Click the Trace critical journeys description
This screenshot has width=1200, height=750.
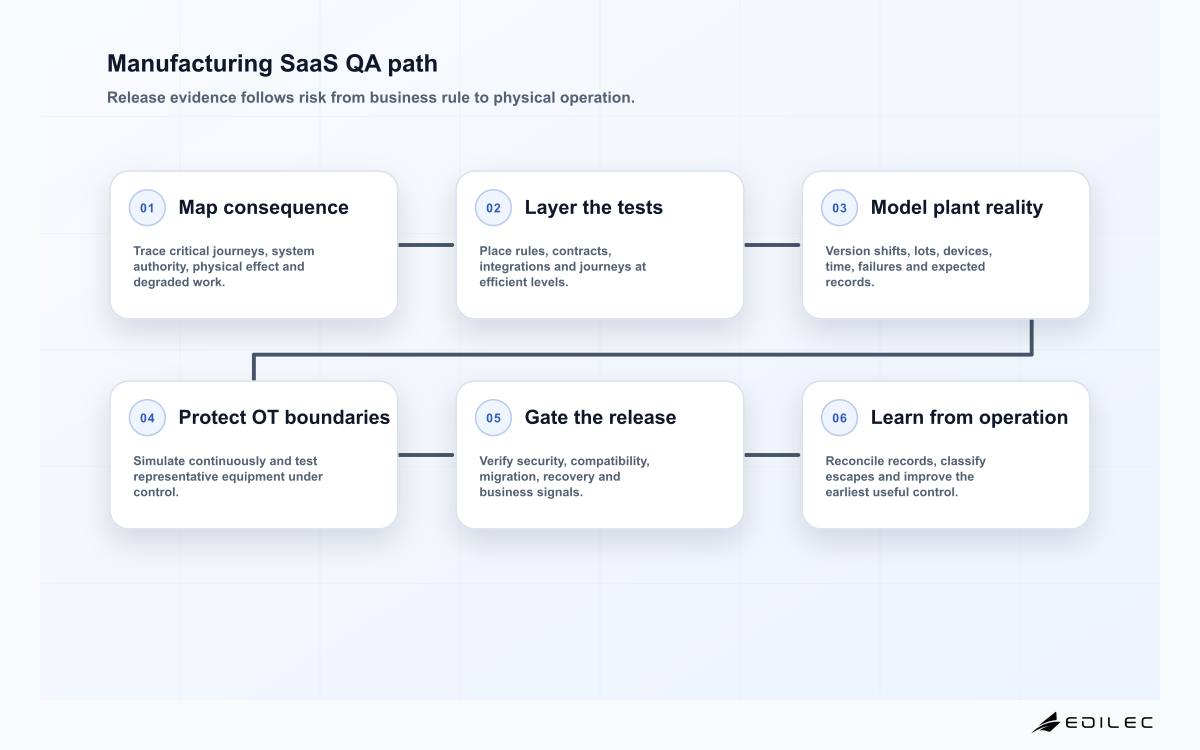pos(224,267)
